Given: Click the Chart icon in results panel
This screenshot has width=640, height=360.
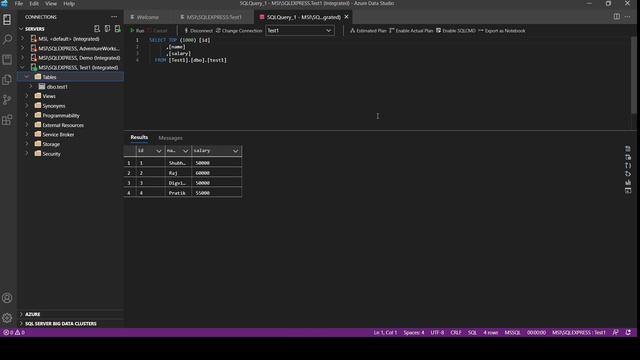Looking at the screenshot, I should pos(628,182).
